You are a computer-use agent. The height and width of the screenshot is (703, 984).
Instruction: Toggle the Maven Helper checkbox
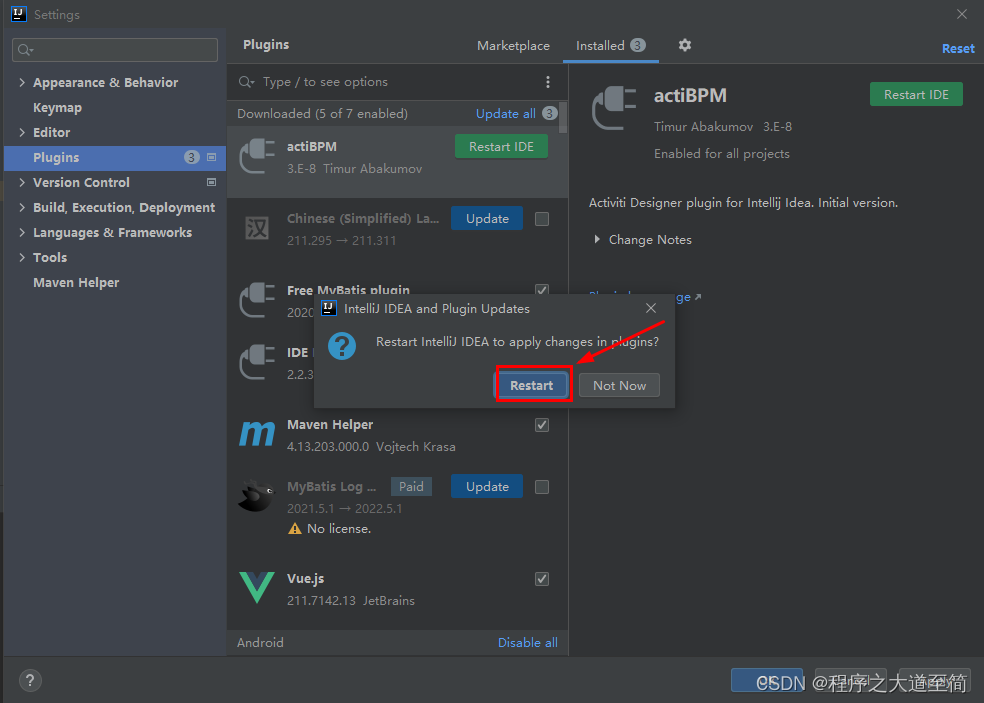coord(542,425)
